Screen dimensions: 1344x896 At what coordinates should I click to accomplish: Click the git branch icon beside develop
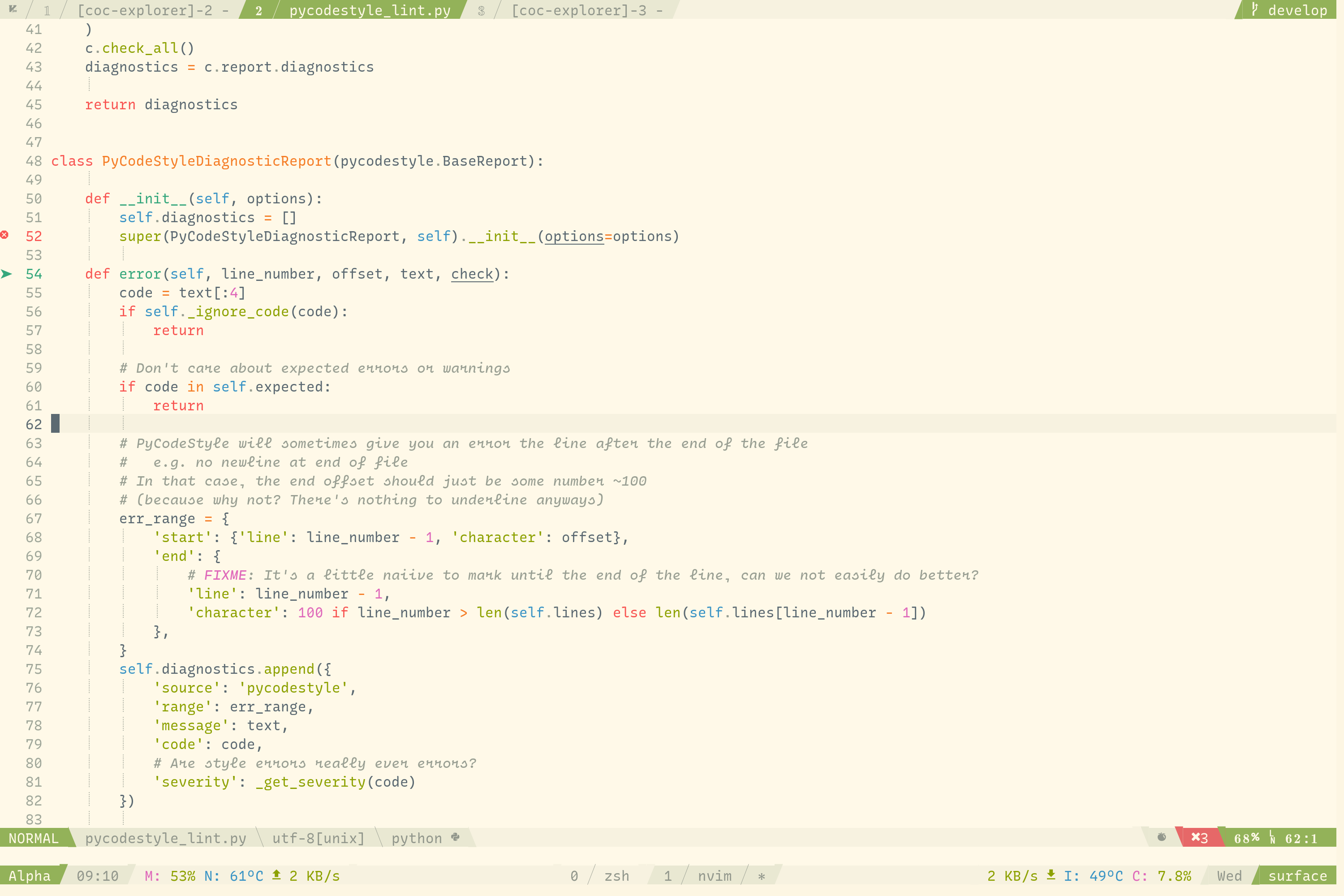[1255, 9]
